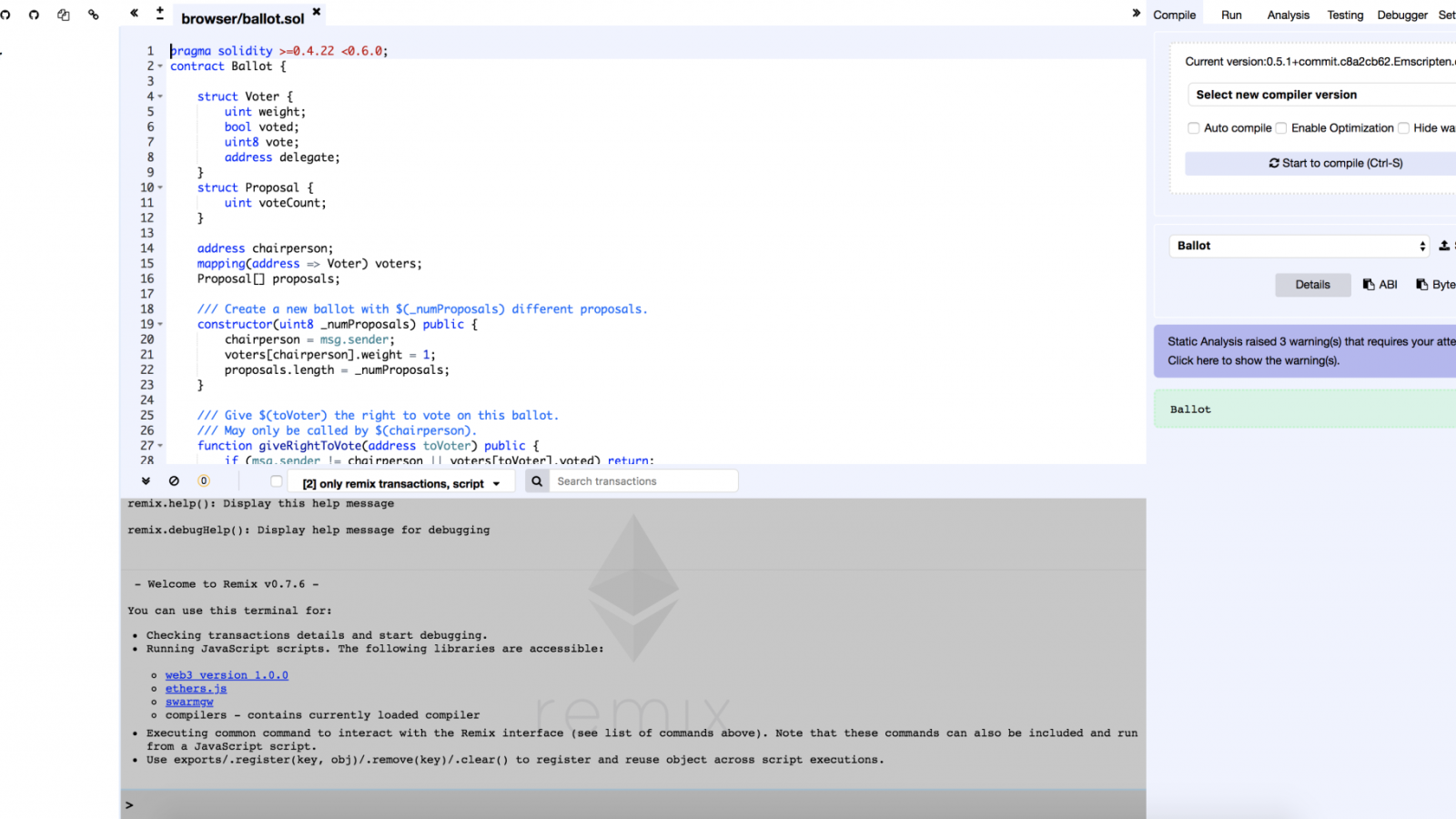Click 'address chairperson;' code line
Viewport: 1456px width, 819px height.
pos(265,248)
